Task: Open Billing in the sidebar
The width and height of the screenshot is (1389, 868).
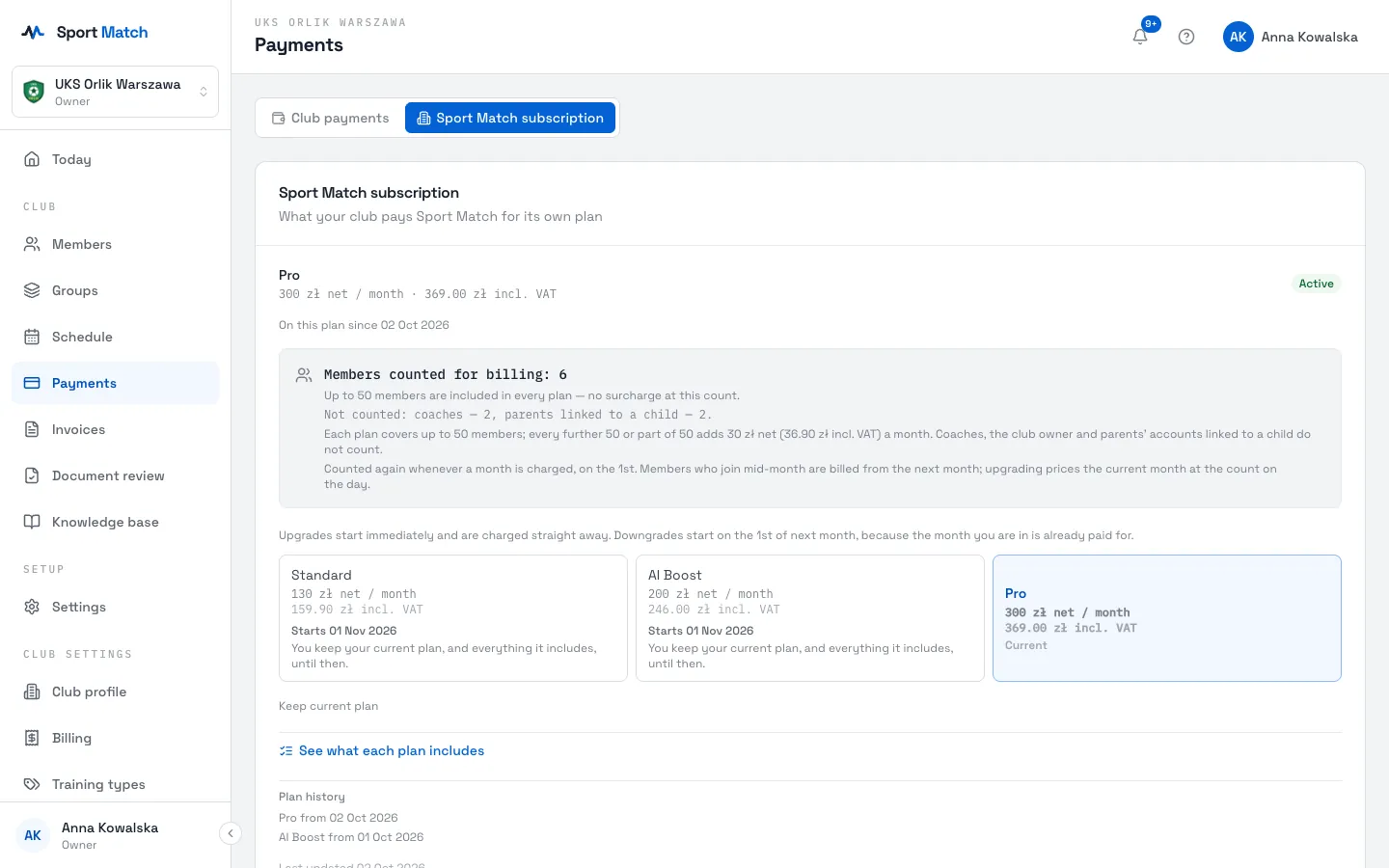Action: (x=115, y=738)
